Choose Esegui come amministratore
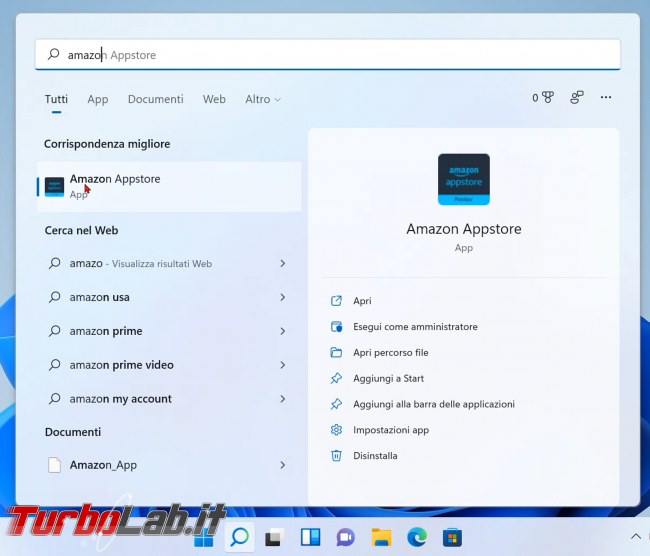This screenshot has width=650, height=556. 415,327
